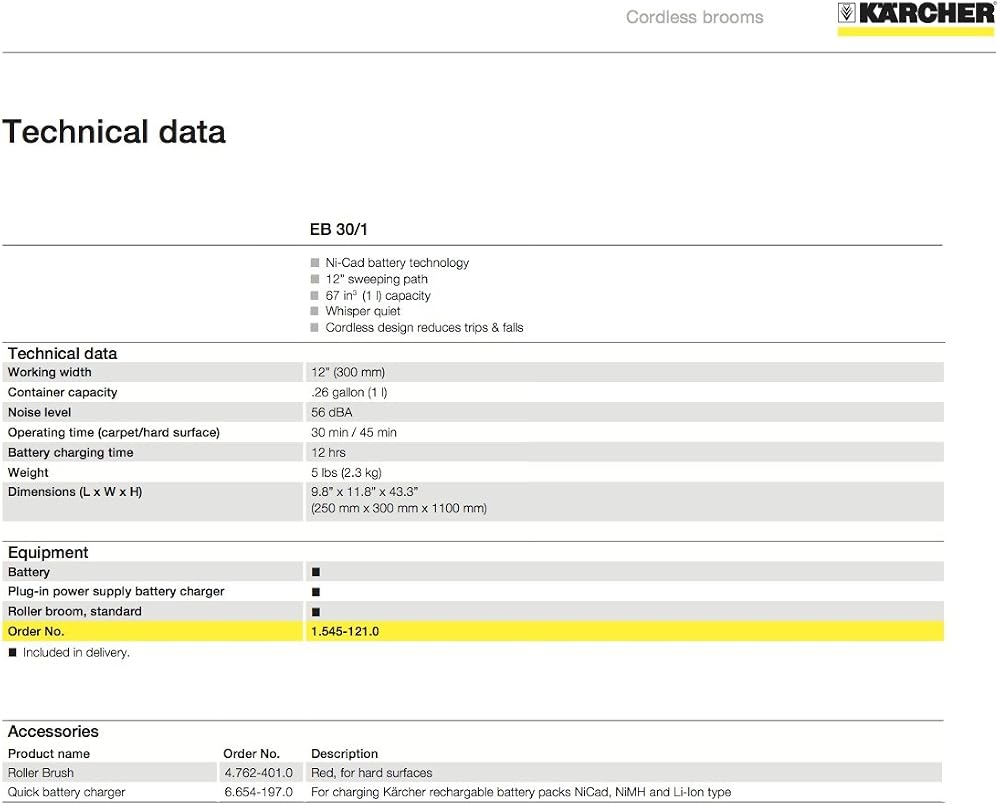Click order number '1.545-121.0'
Image resolution: width=1000 pixels, height=805 pixels.
pos(345,631)
